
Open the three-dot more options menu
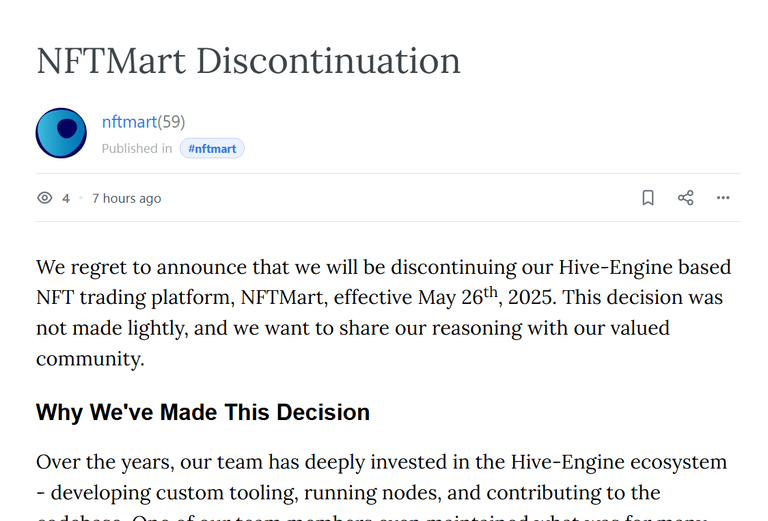pos(723,198)
